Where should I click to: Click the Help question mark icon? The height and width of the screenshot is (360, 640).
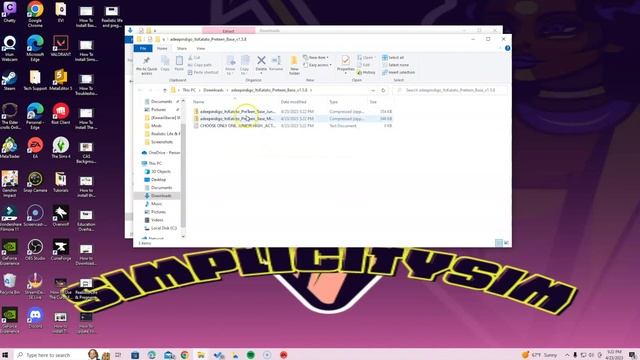(x=507, y=48)
